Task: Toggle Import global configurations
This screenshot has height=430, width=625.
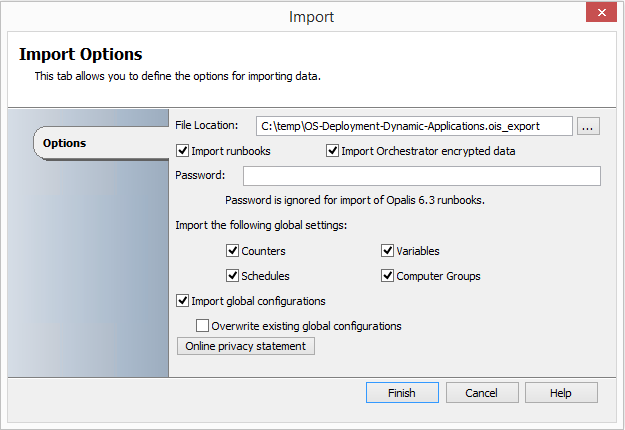Action: [x=183, y=301]
